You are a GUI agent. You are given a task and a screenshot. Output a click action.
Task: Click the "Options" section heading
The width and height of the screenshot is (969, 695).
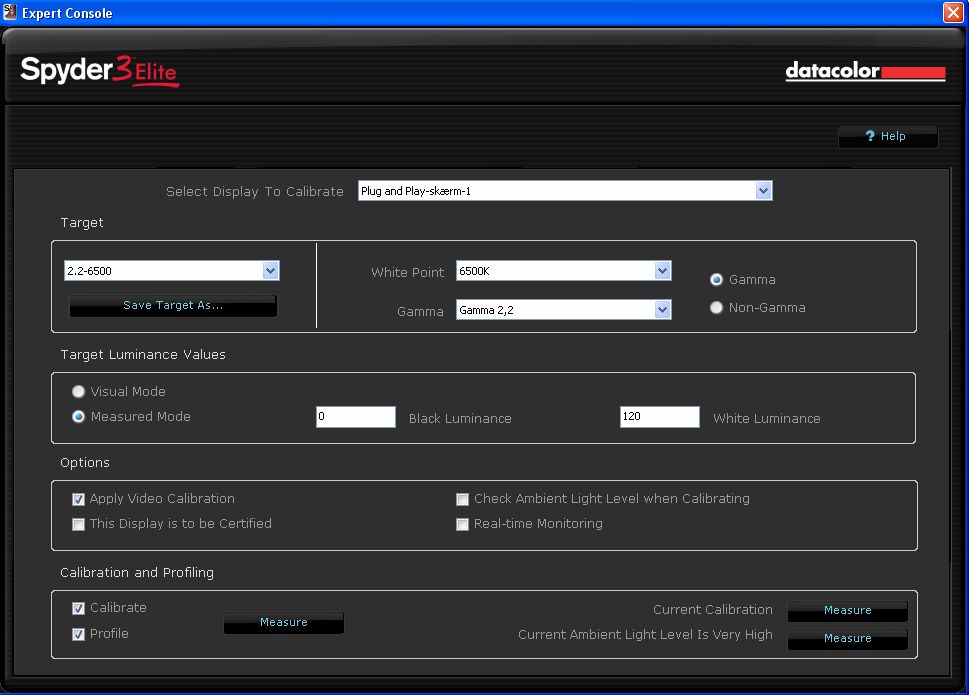tap(85, 463)
